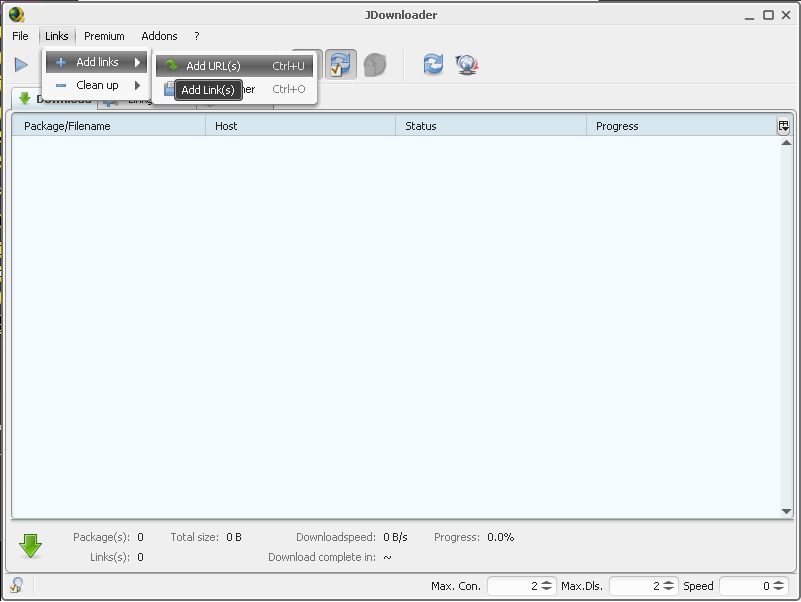Click the globe update toolbar icon

pos(467,65)
